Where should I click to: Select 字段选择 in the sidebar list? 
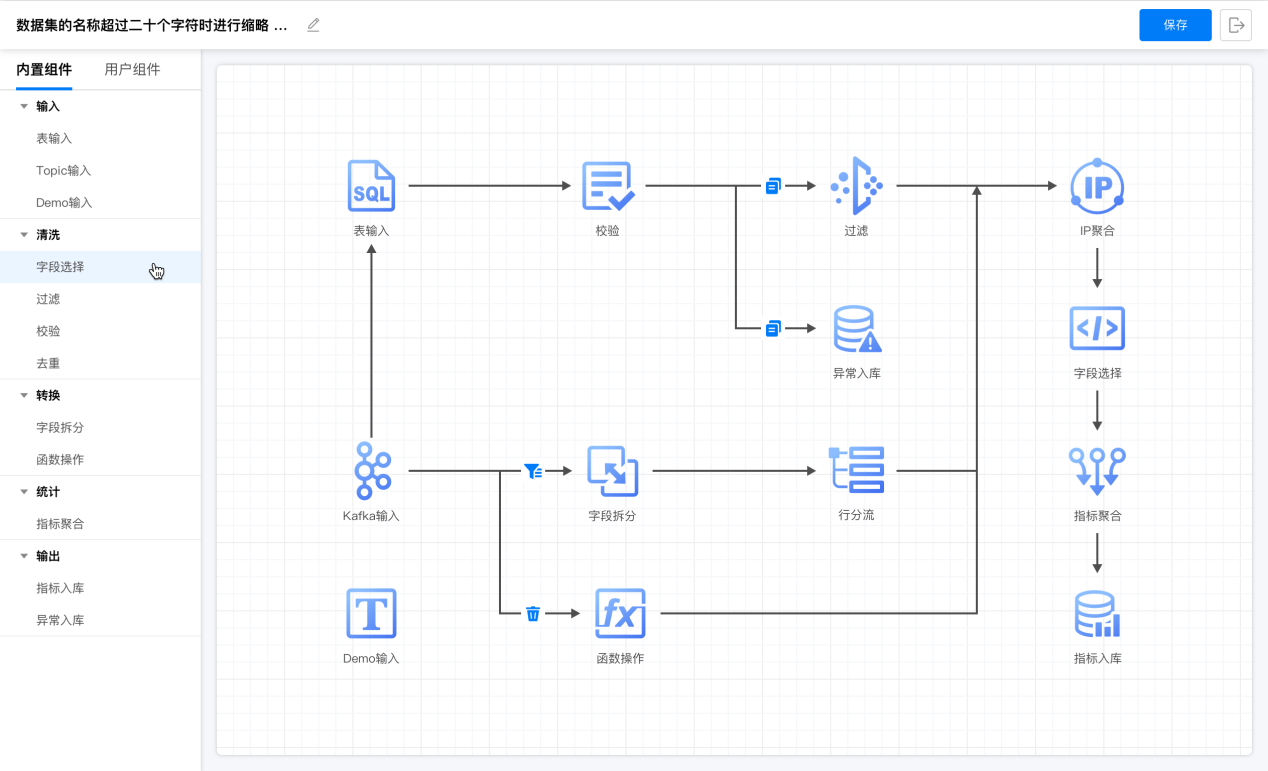coord(60,267)
